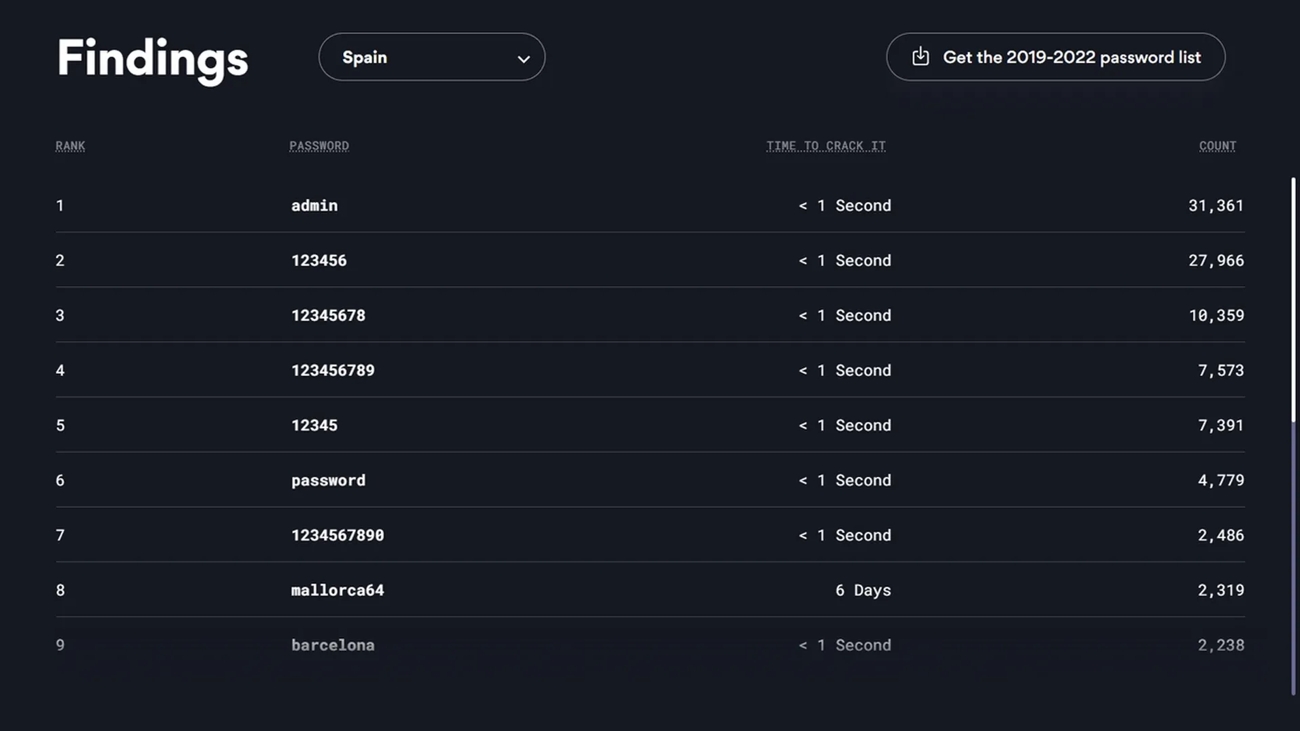Click the 6 Days crack time value

[x=863, y=590]
